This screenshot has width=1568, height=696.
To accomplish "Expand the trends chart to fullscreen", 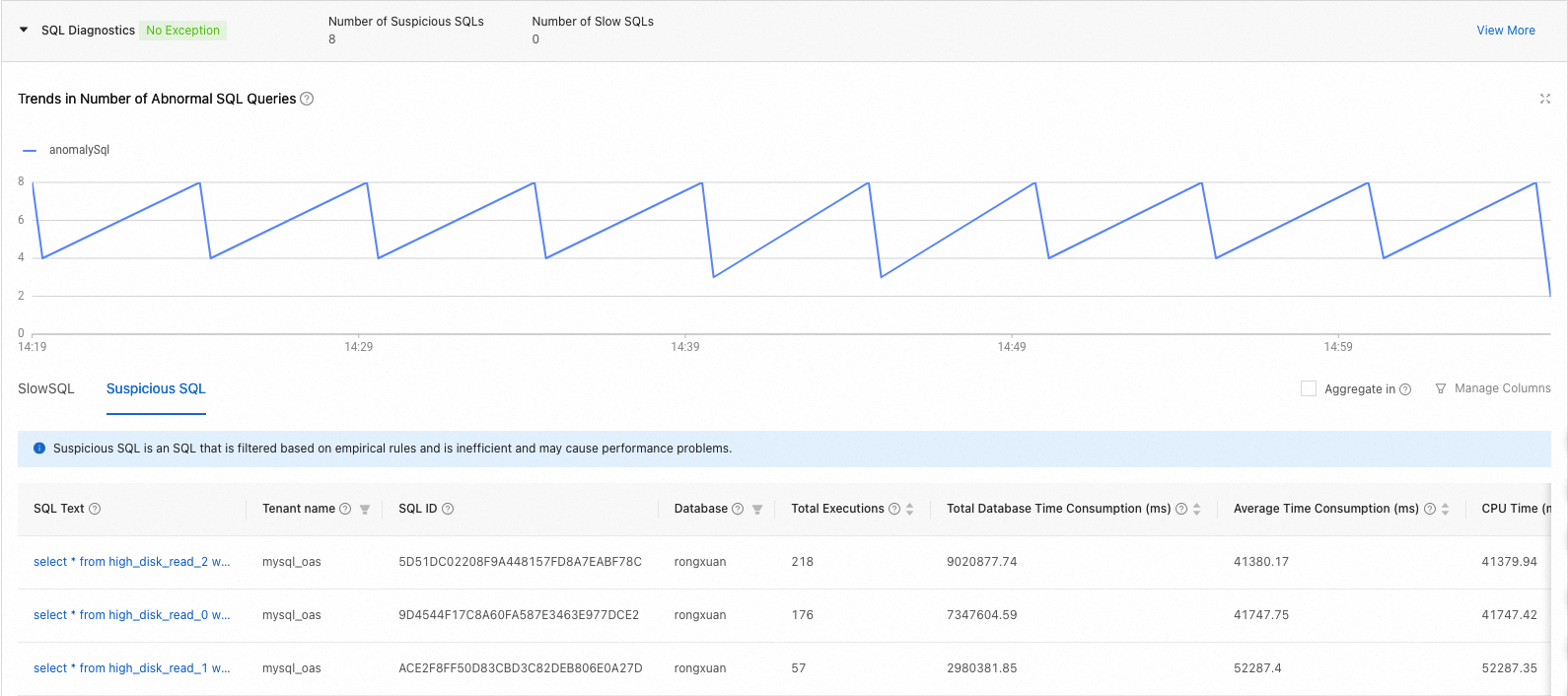I will pyautogui.click(x=1545, y=99).
